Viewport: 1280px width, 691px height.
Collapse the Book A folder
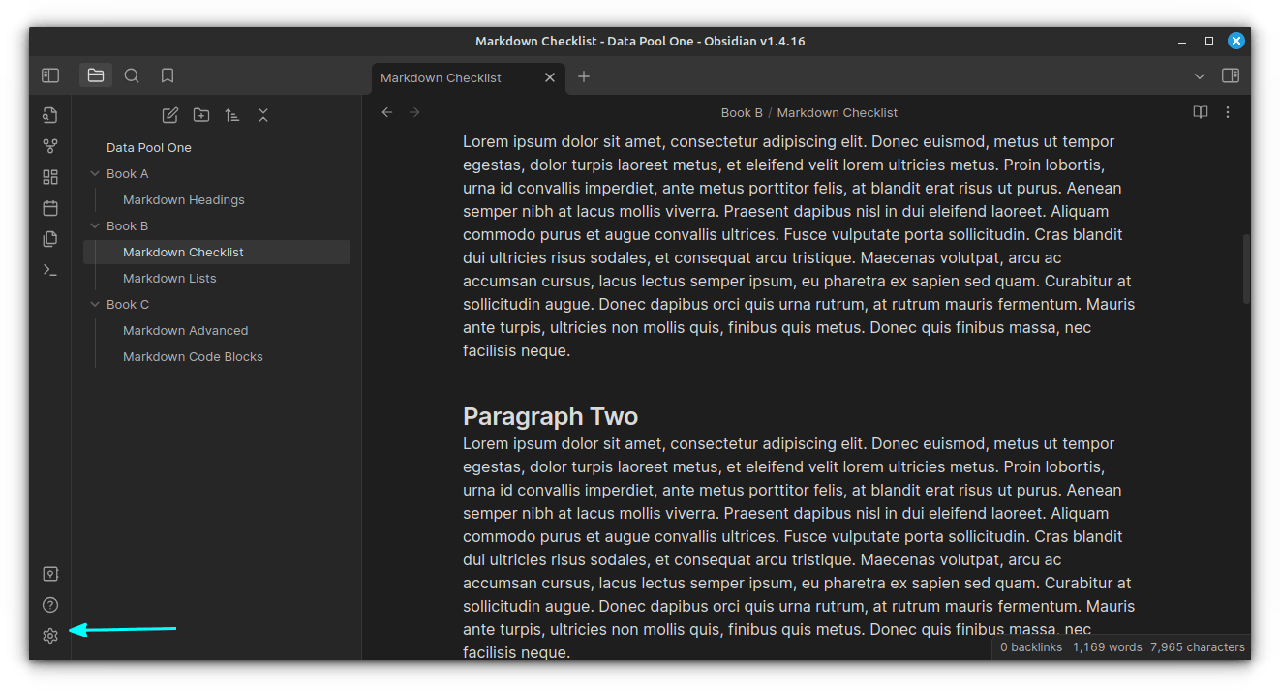pos(96,174)
